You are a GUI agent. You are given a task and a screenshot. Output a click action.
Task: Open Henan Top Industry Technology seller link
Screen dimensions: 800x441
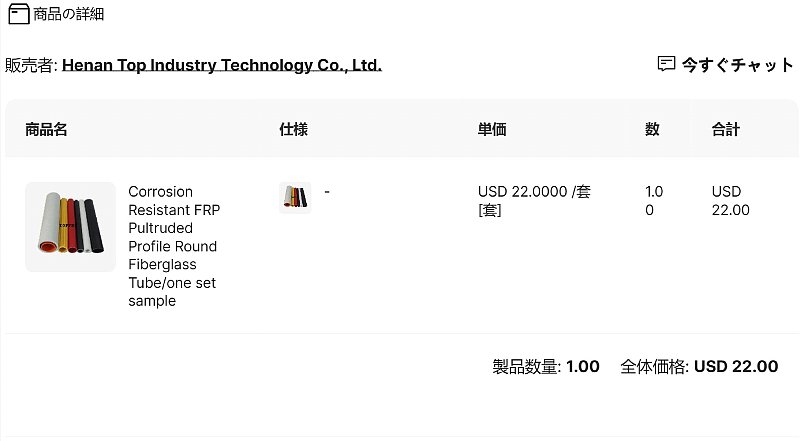coord(222,65)
